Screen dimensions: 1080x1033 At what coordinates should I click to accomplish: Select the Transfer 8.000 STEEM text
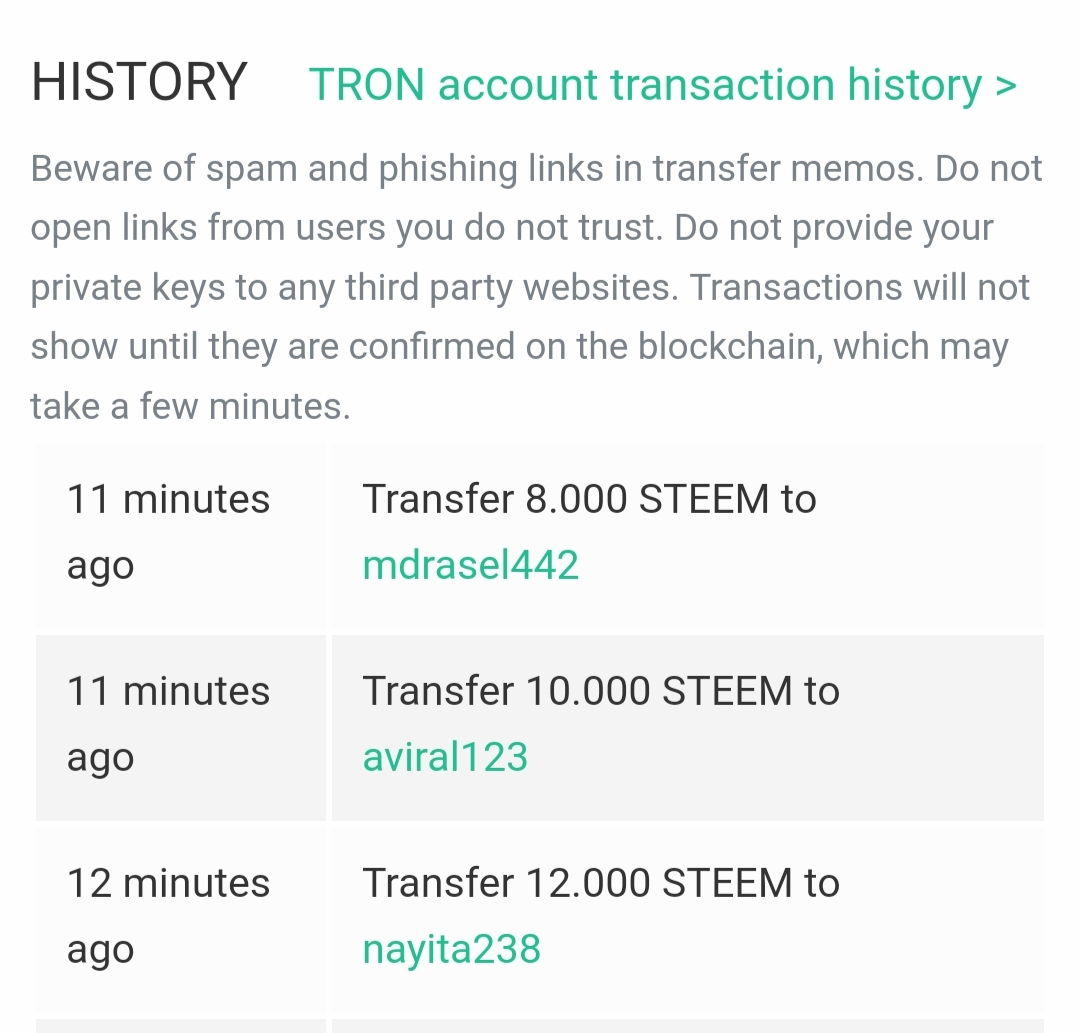tap(589, 499)
